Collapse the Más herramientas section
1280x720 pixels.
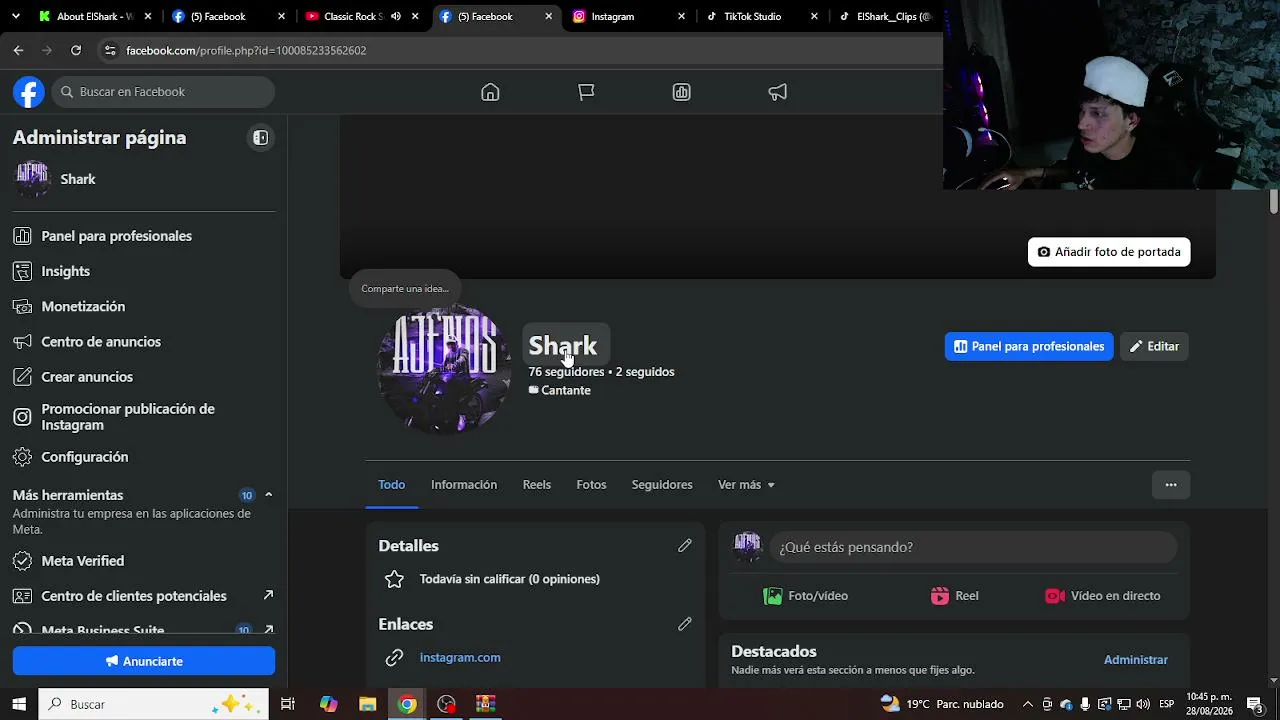[268, 495]
